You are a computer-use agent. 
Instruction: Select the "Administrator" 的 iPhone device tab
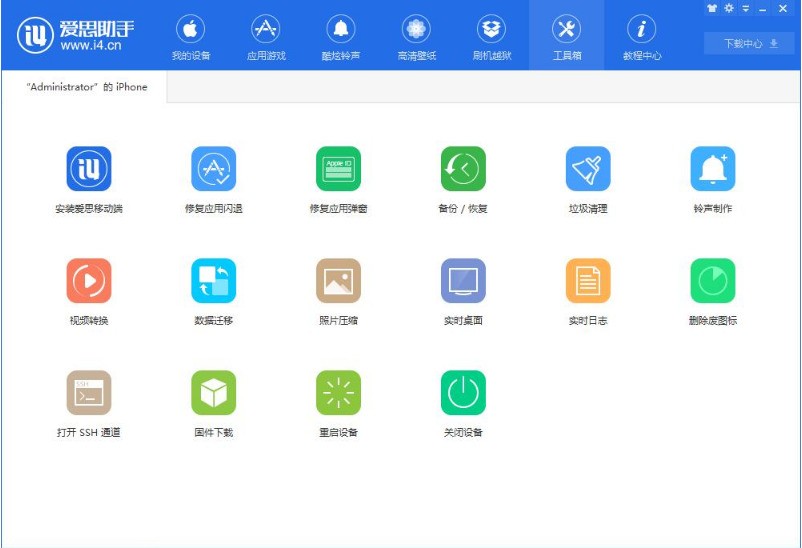click(84, 87)
